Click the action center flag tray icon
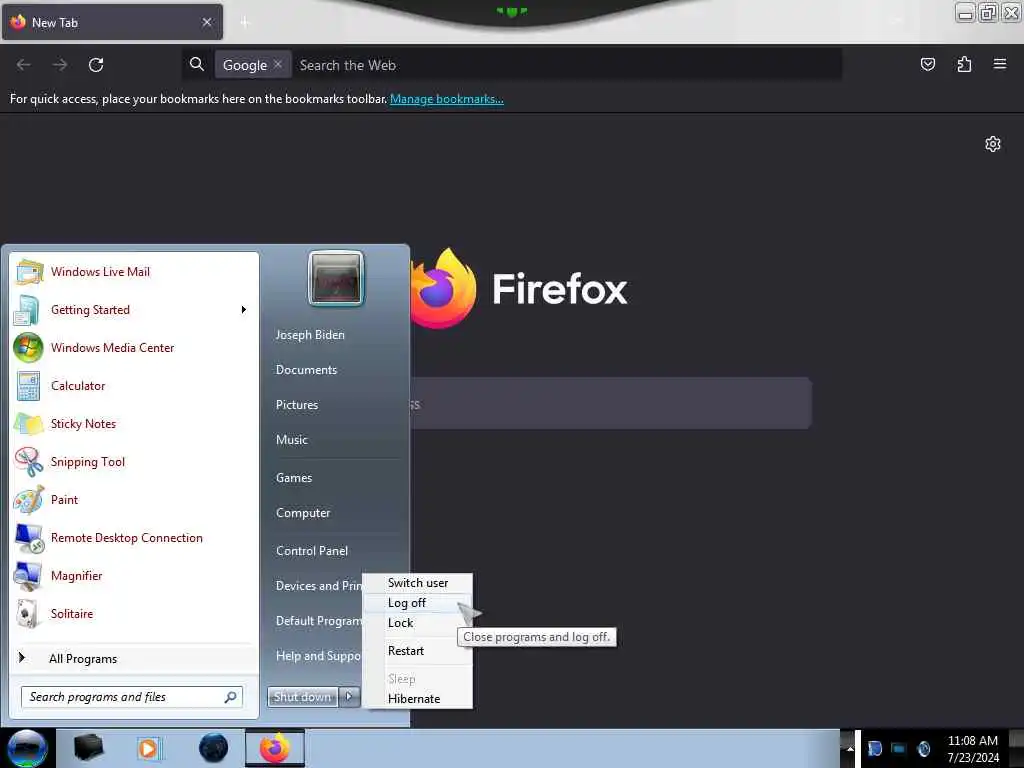Image resolution: width=1024 pixels, height=768 pixels. coord(875,748)
